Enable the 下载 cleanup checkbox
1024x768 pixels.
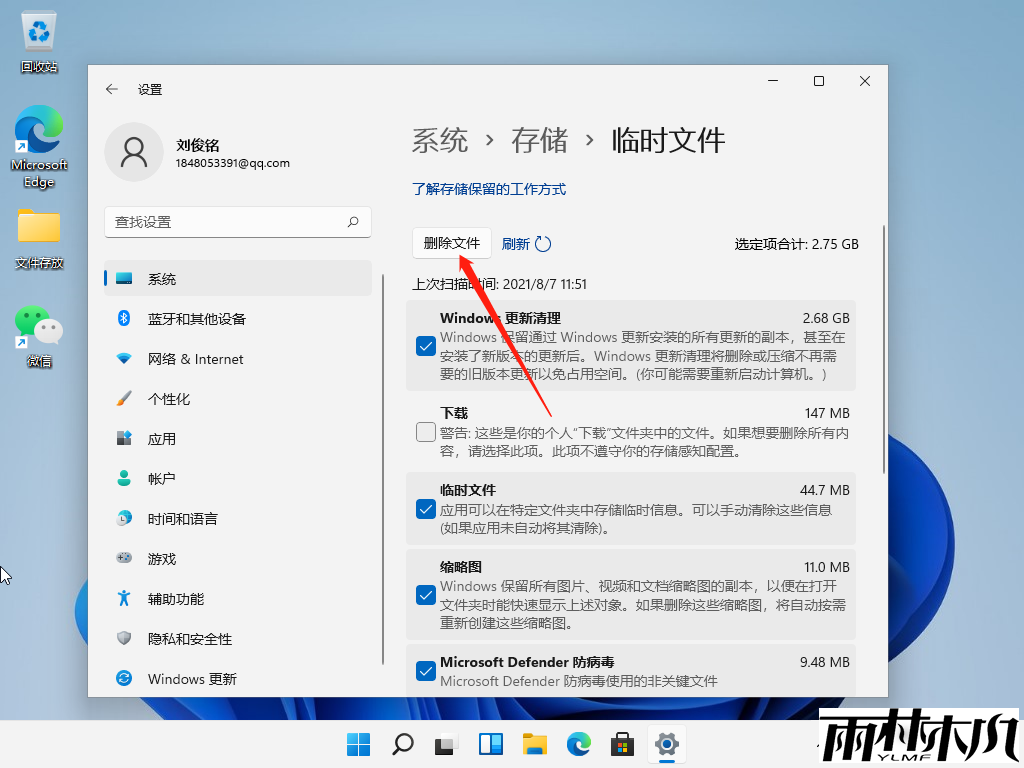pos(425,431)
